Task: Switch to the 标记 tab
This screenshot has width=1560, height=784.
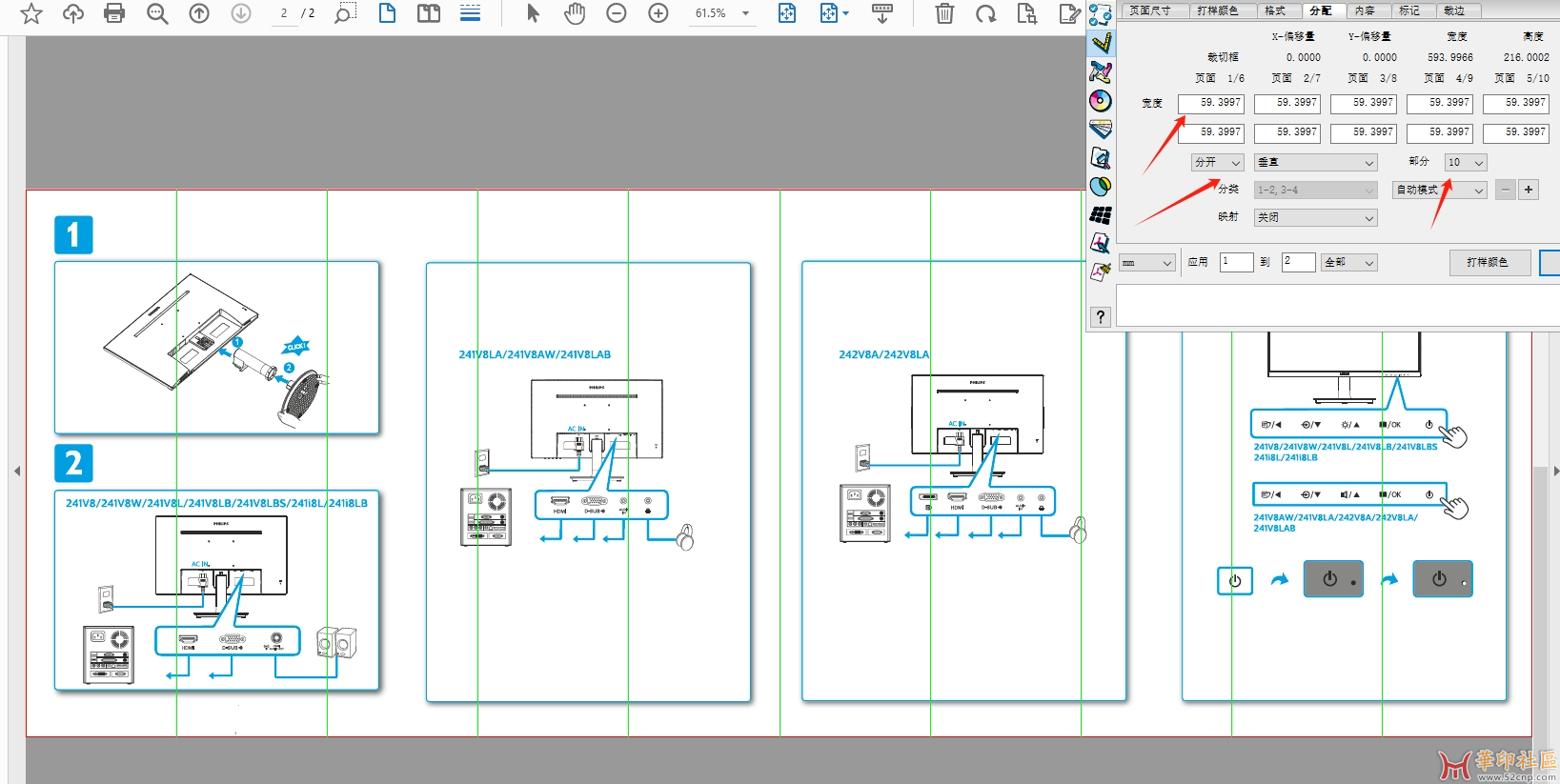Action: pos(1409,10)
